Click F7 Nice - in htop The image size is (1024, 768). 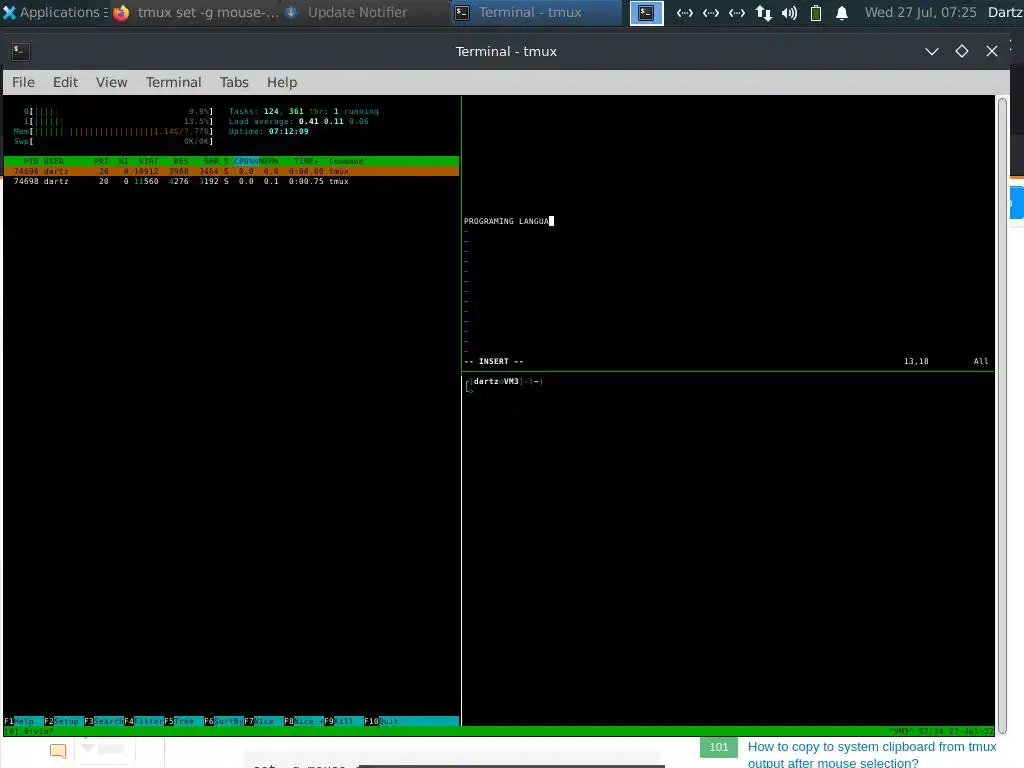pos(263,721)
